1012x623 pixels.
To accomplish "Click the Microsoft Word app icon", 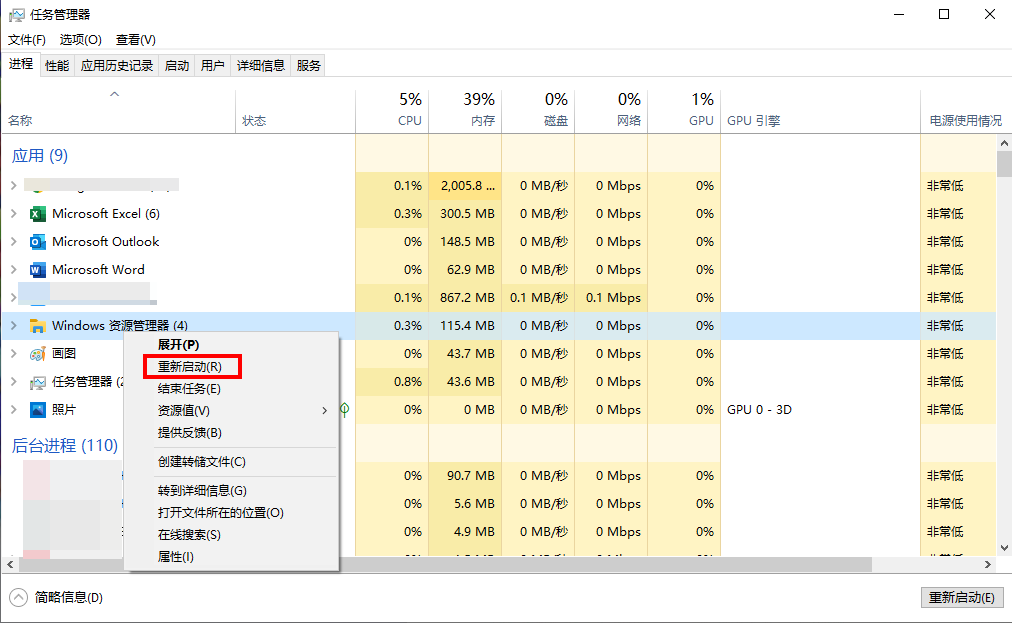I will point(38,270).
